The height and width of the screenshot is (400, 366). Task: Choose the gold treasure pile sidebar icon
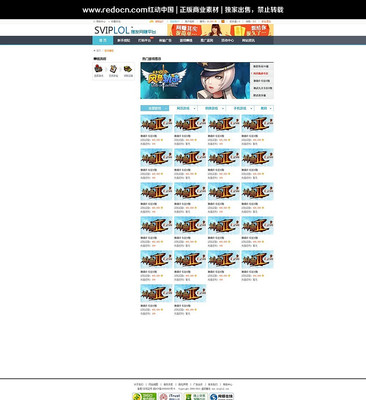tap(128, 69)
